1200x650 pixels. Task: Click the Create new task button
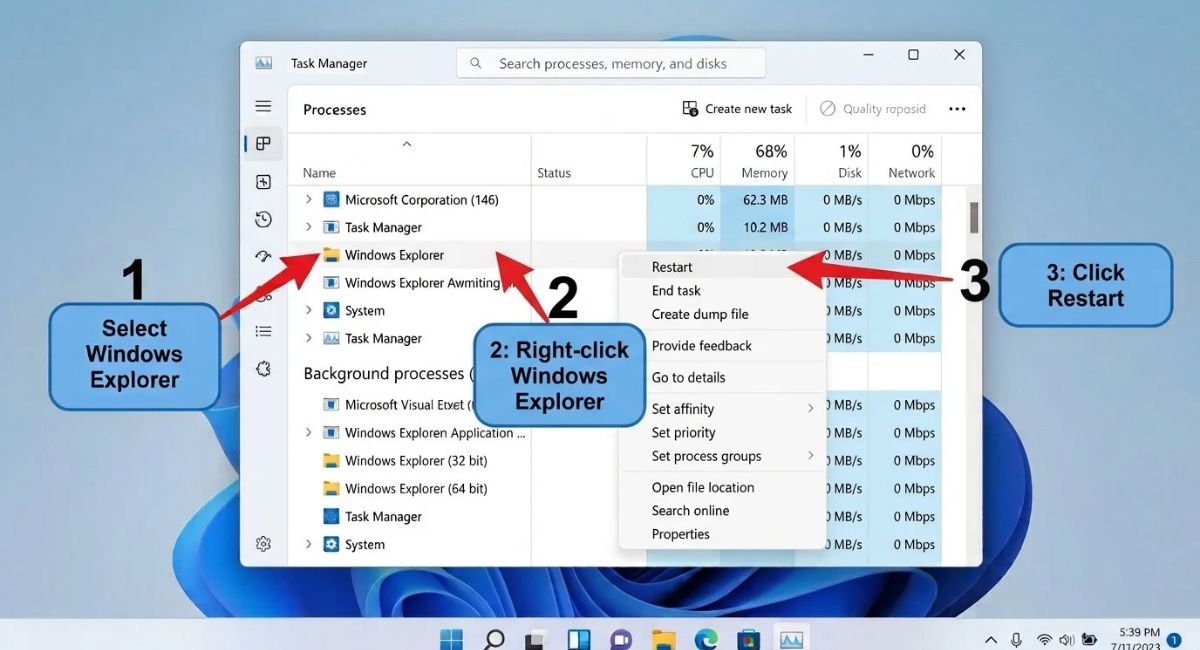coord(737,109)
